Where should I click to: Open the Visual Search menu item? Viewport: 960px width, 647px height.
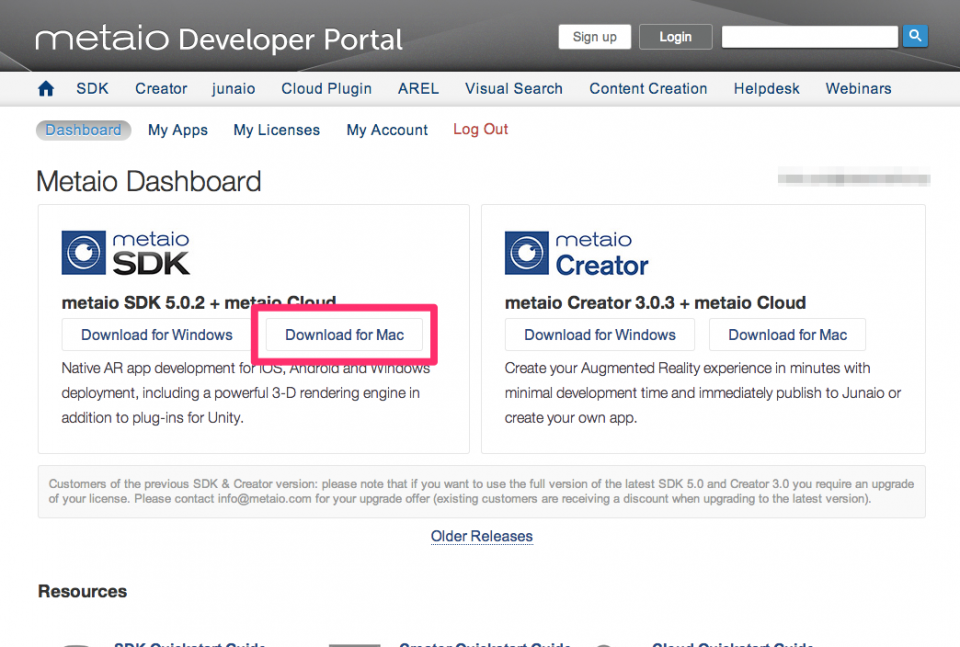[514, 89]
